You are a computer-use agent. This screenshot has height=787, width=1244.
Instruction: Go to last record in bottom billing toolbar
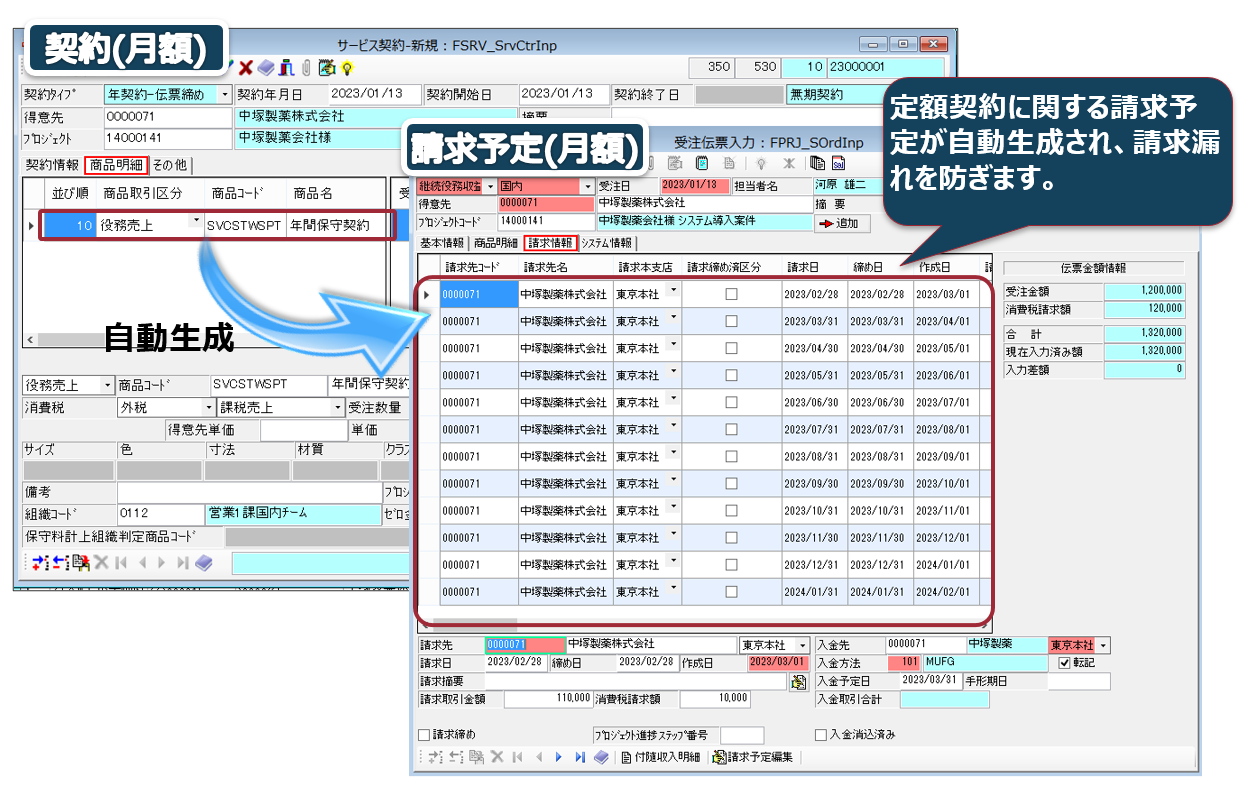(580, 757)
